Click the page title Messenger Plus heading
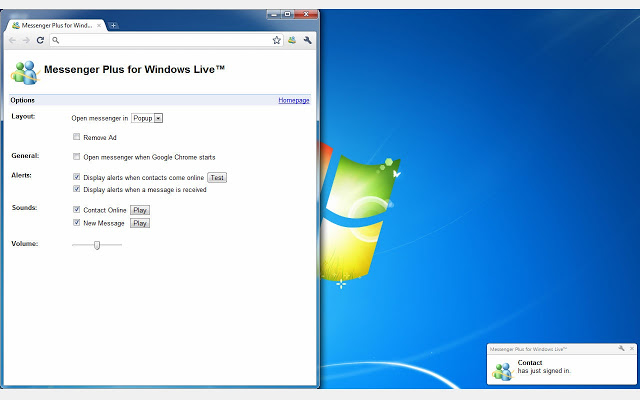This screenshot has height=400, width=640. 134,69
